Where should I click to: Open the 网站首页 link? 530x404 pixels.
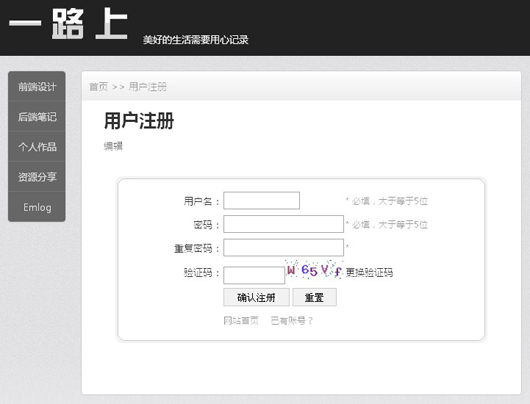241,320
